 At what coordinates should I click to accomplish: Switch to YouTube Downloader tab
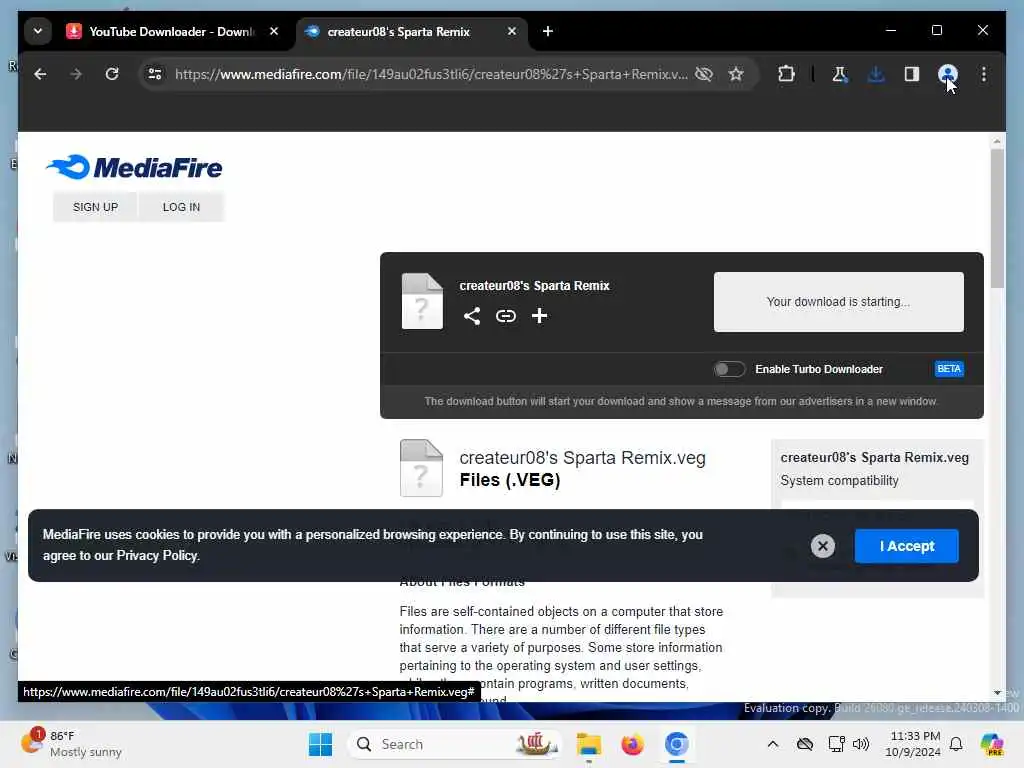tap(172, 31)
